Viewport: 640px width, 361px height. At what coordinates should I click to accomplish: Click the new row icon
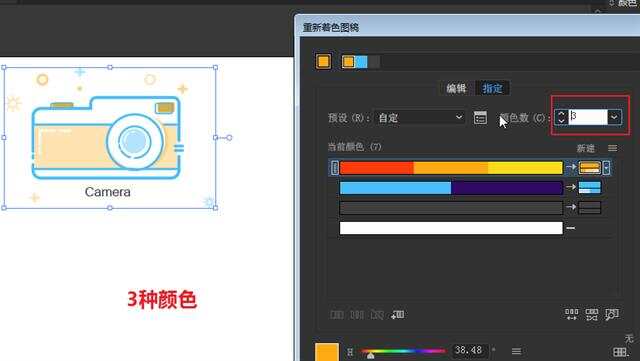[398, 314]
